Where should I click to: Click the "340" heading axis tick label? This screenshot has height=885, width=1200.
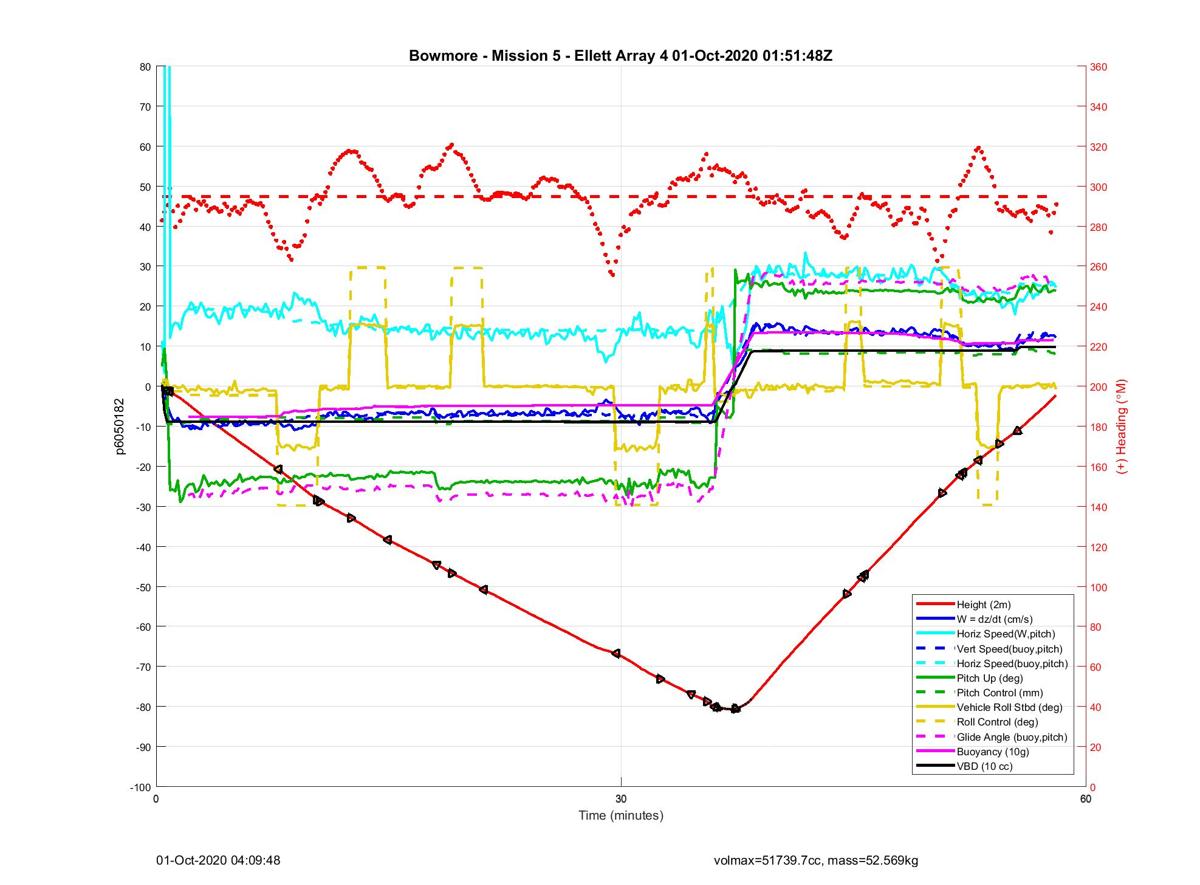point(1098,107)
